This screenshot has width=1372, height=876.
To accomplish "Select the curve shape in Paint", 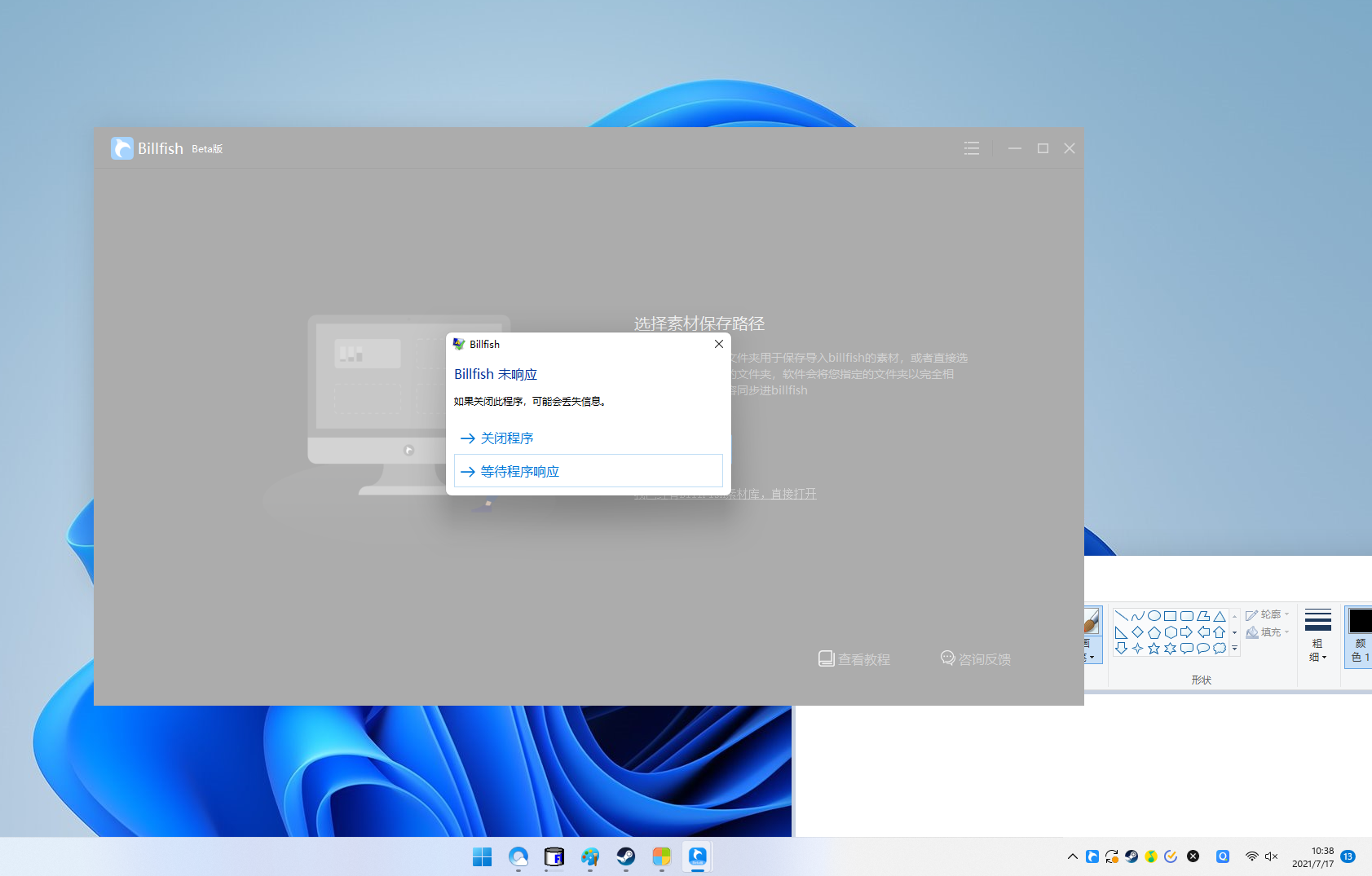I will (1138, 616).
